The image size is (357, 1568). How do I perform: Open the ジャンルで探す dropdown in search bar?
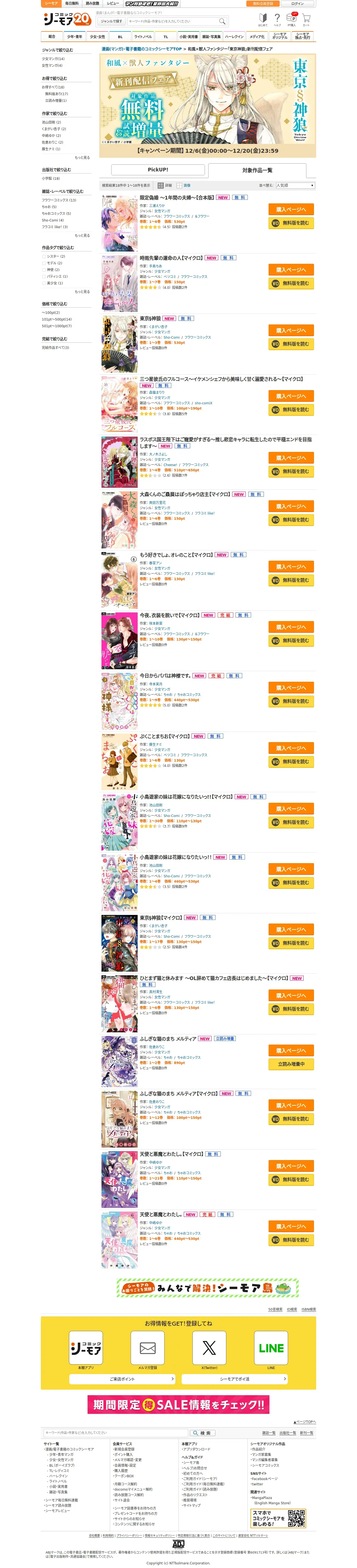point(112,21)
